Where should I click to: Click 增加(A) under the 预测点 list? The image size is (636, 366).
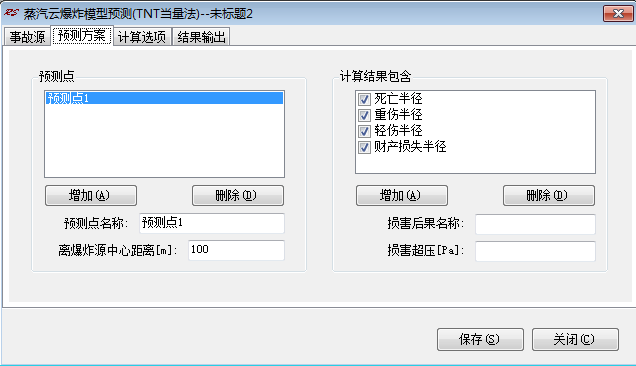pyautogui.click(x=91, y=196)
